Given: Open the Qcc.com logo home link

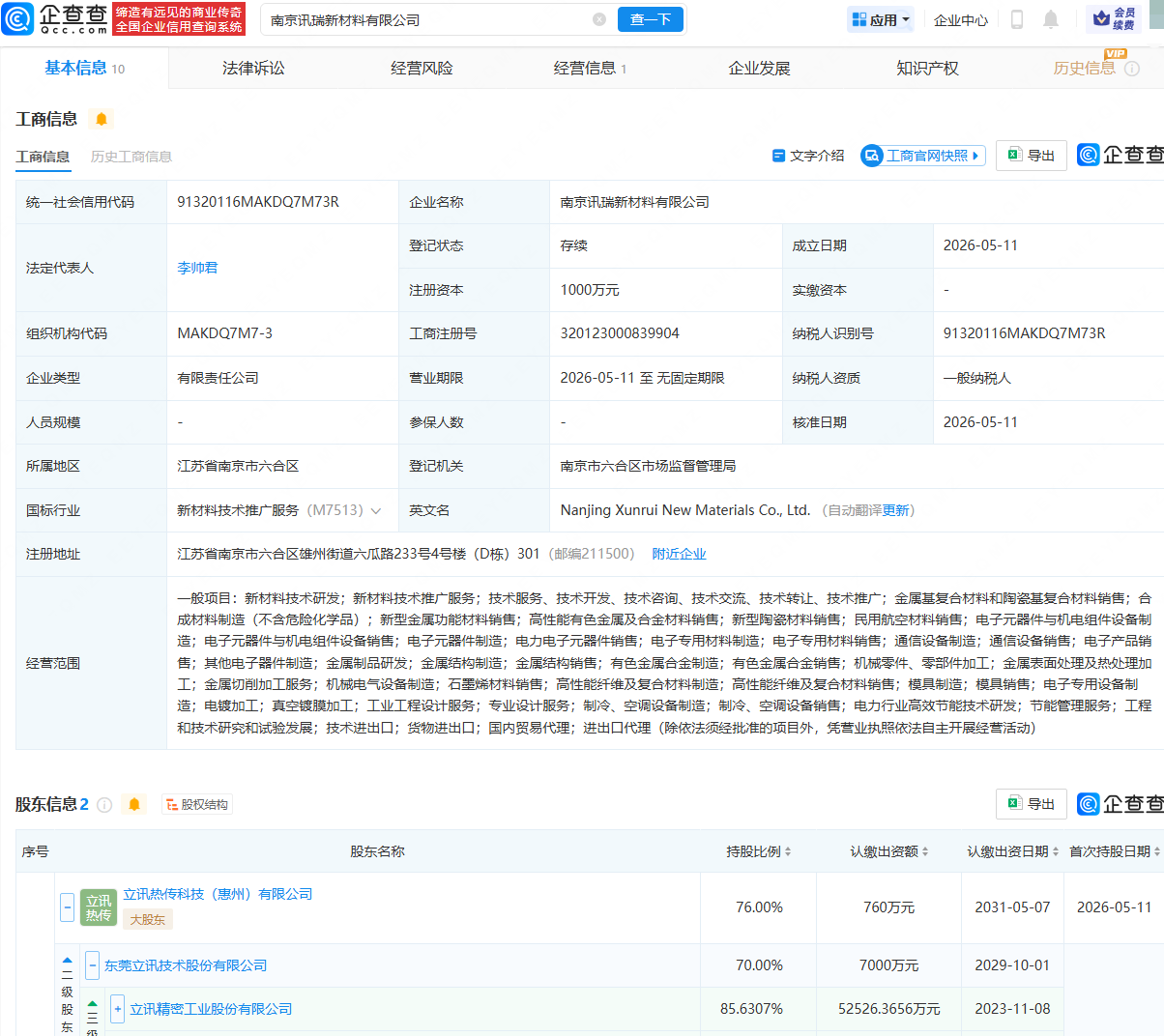Looking at the screenshot, I should (x=56, y=18).
